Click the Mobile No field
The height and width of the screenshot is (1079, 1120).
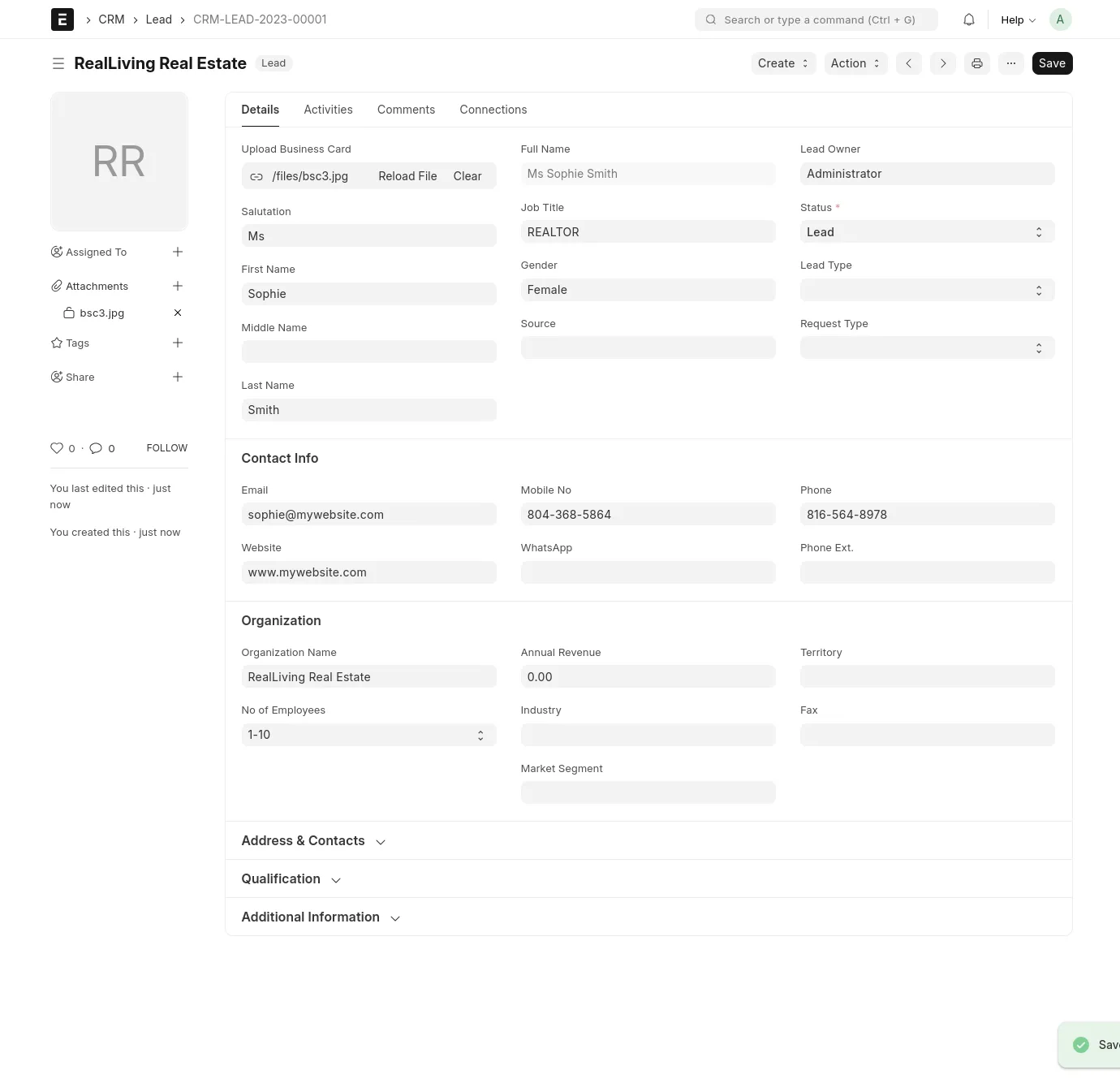[648, 515]
